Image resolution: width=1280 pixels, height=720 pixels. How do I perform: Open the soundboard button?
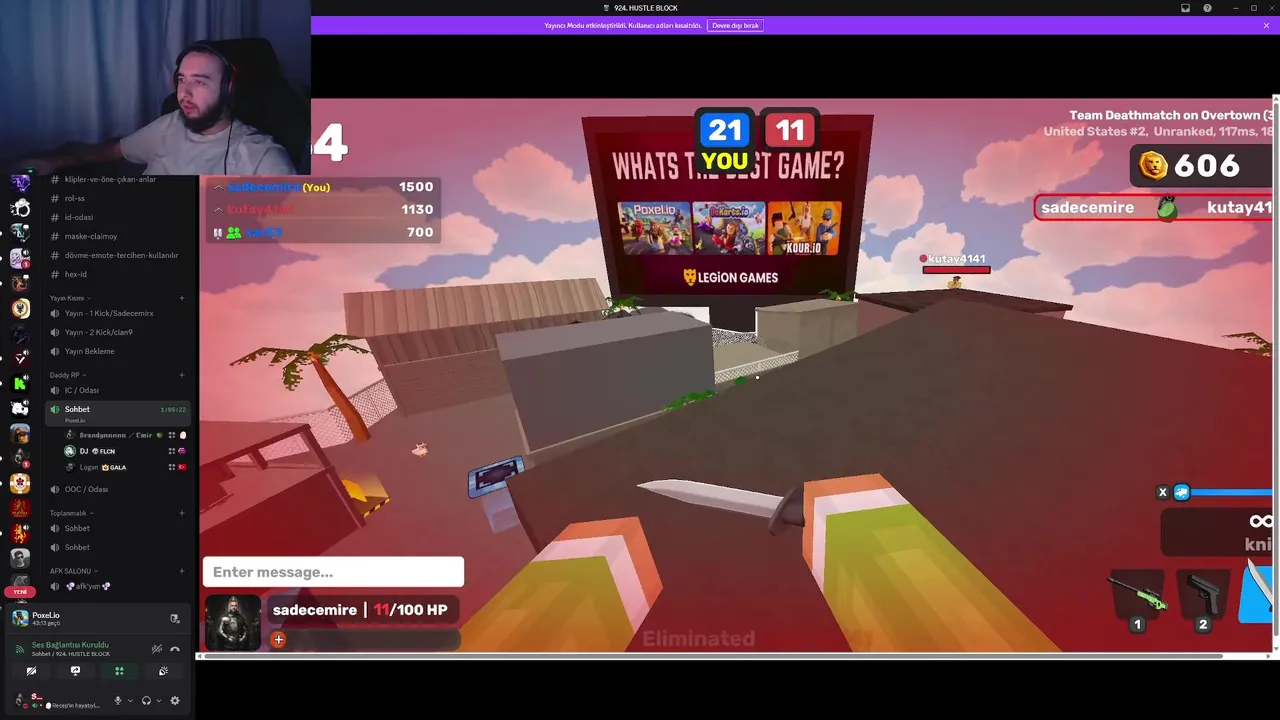click(x=163, y=671)
